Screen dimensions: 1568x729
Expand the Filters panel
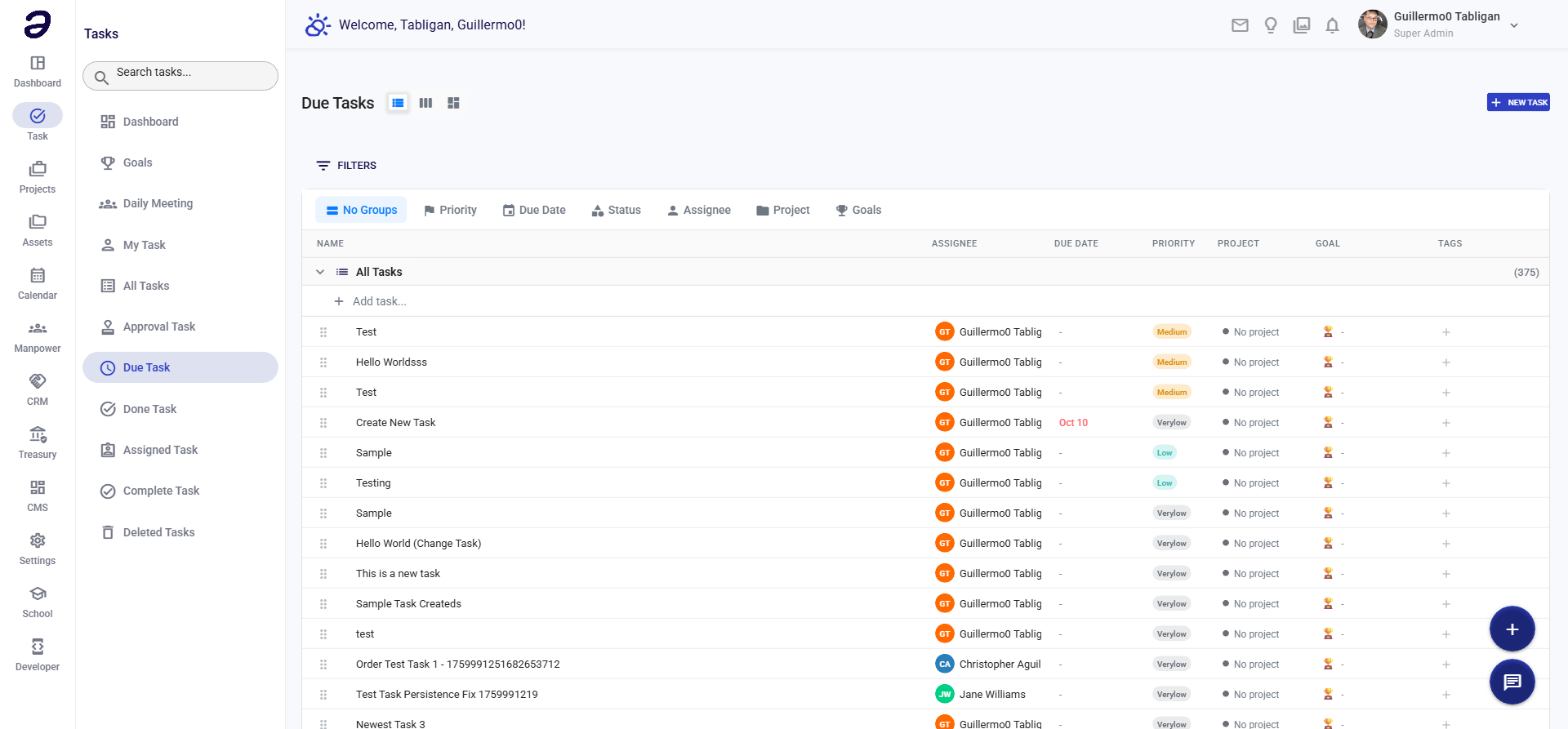[346, 166]
